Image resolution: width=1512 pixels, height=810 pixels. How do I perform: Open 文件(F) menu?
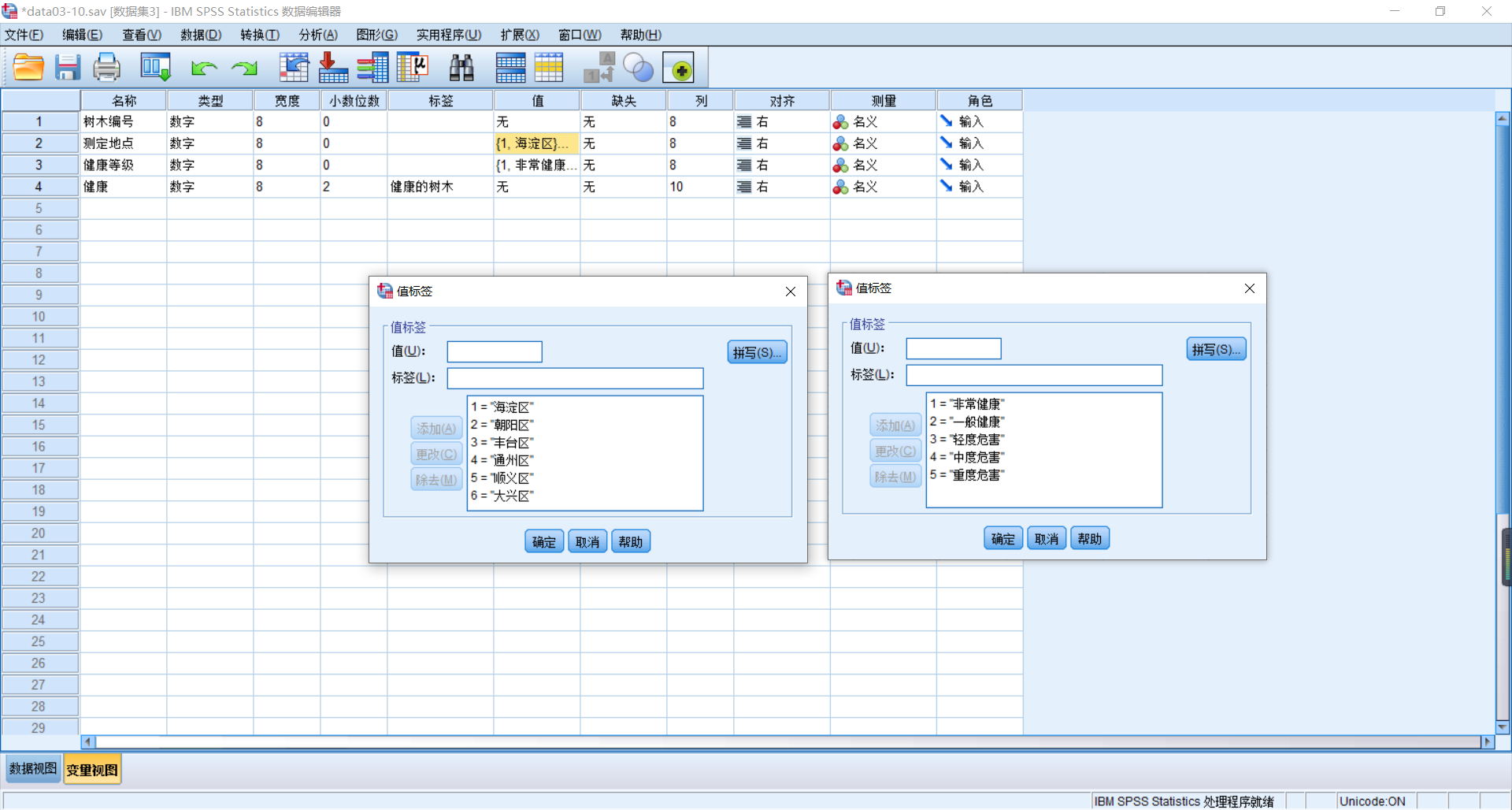coord(24,35)
